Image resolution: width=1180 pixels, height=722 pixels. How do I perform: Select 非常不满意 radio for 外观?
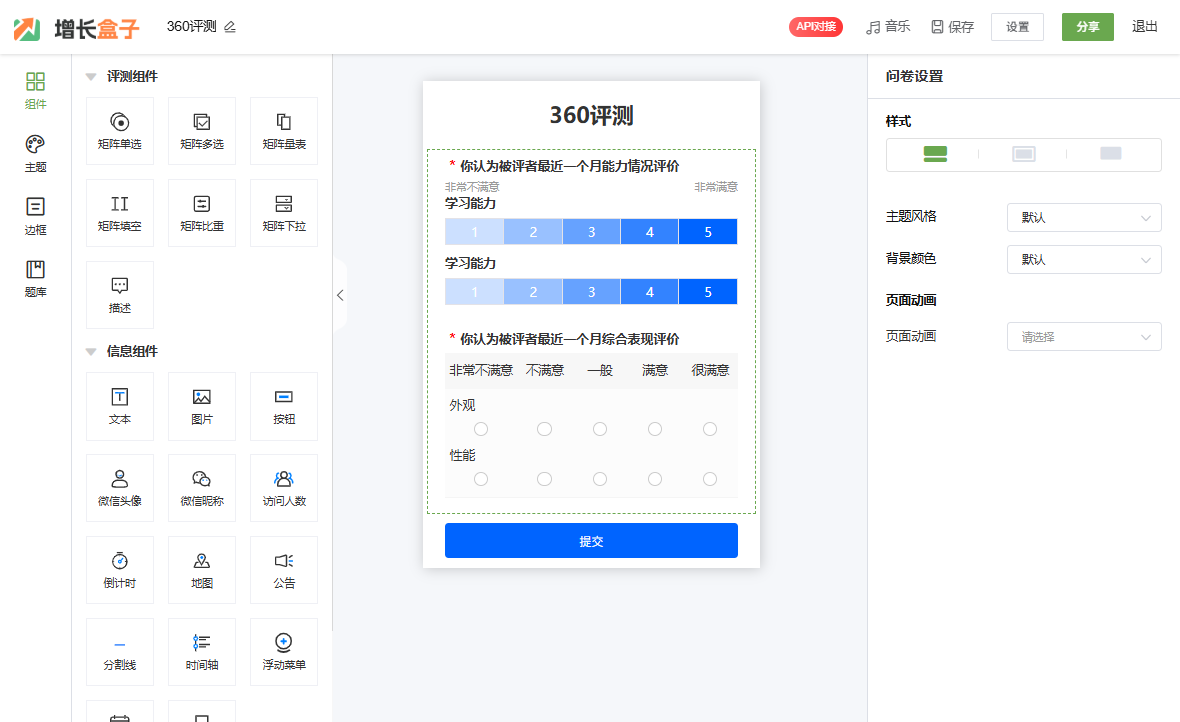coord(481,429)
